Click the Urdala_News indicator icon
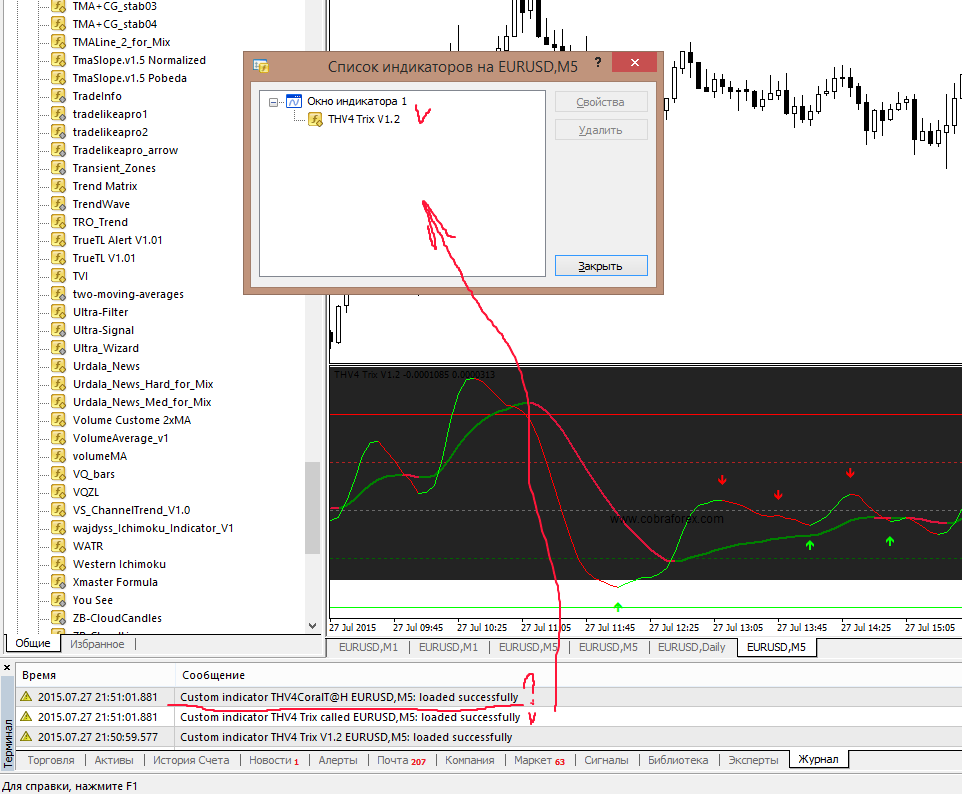Image resolution: width=962 pixels, height=794 pixels. coord(58,366)
